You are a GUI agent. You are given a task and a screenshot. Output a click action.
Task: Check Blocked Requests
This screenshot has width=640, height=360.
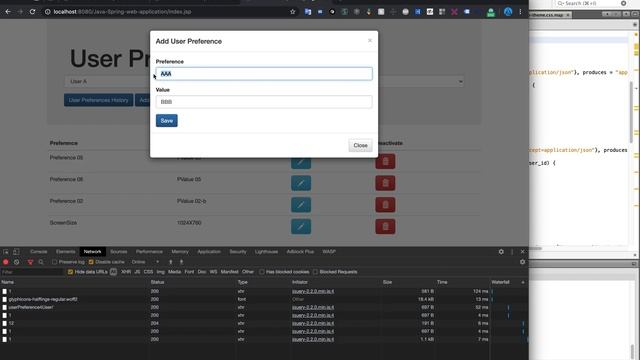(x=315, y=272)
